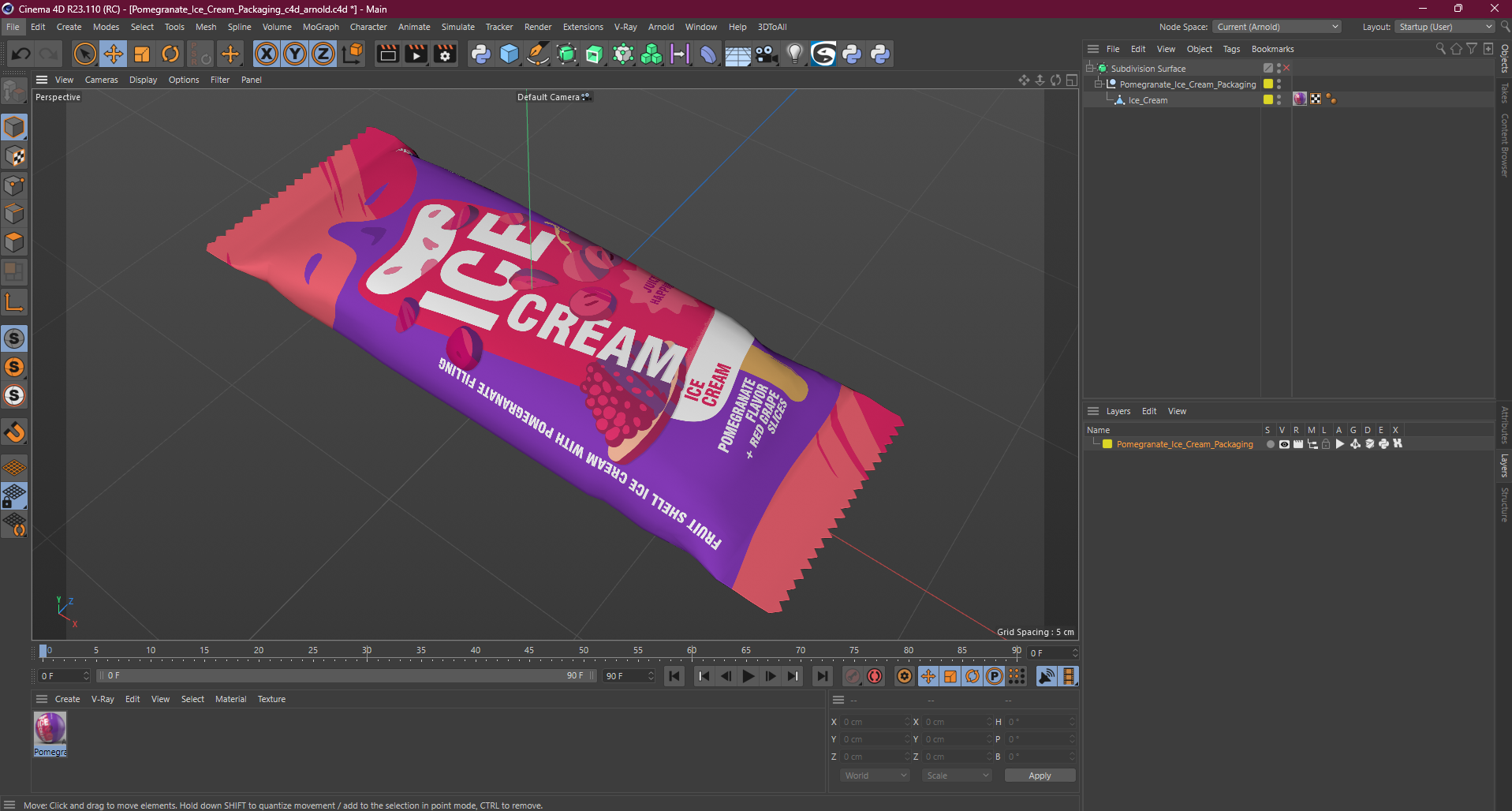Collapse the Subdivision Surface tree item
This screenshot has height=811, width=1512.
click(x=1090, y=68)
